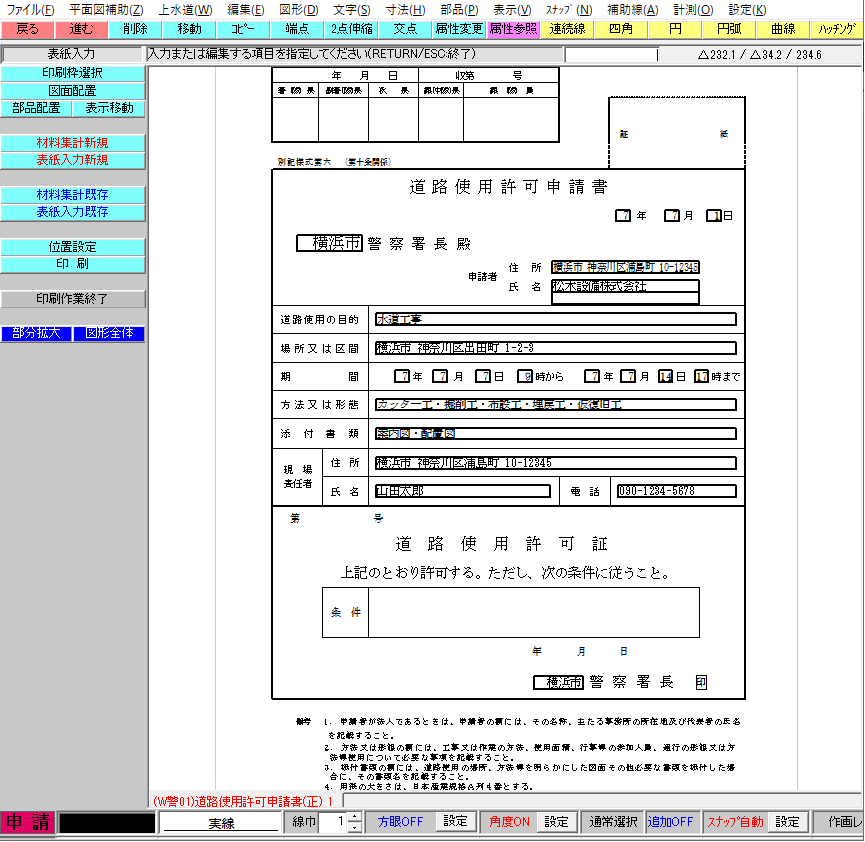Select the 円 circle tool
Screen dimensions: 865x842
click(676, 29)
